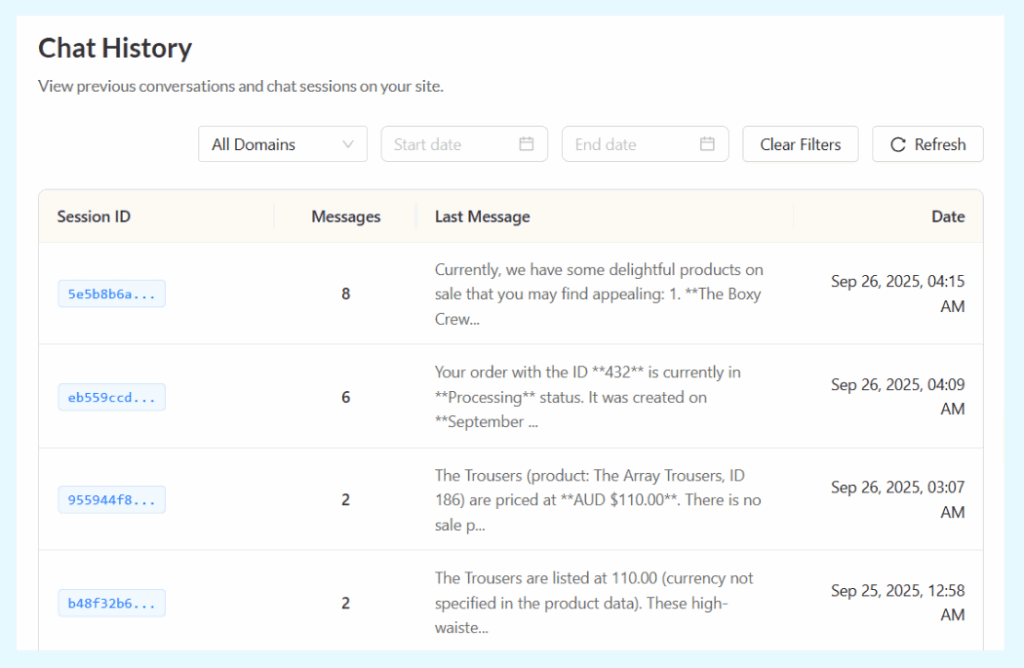
Task: Click the Sep 25, 2025 date cell
Action: coord(897,602)
